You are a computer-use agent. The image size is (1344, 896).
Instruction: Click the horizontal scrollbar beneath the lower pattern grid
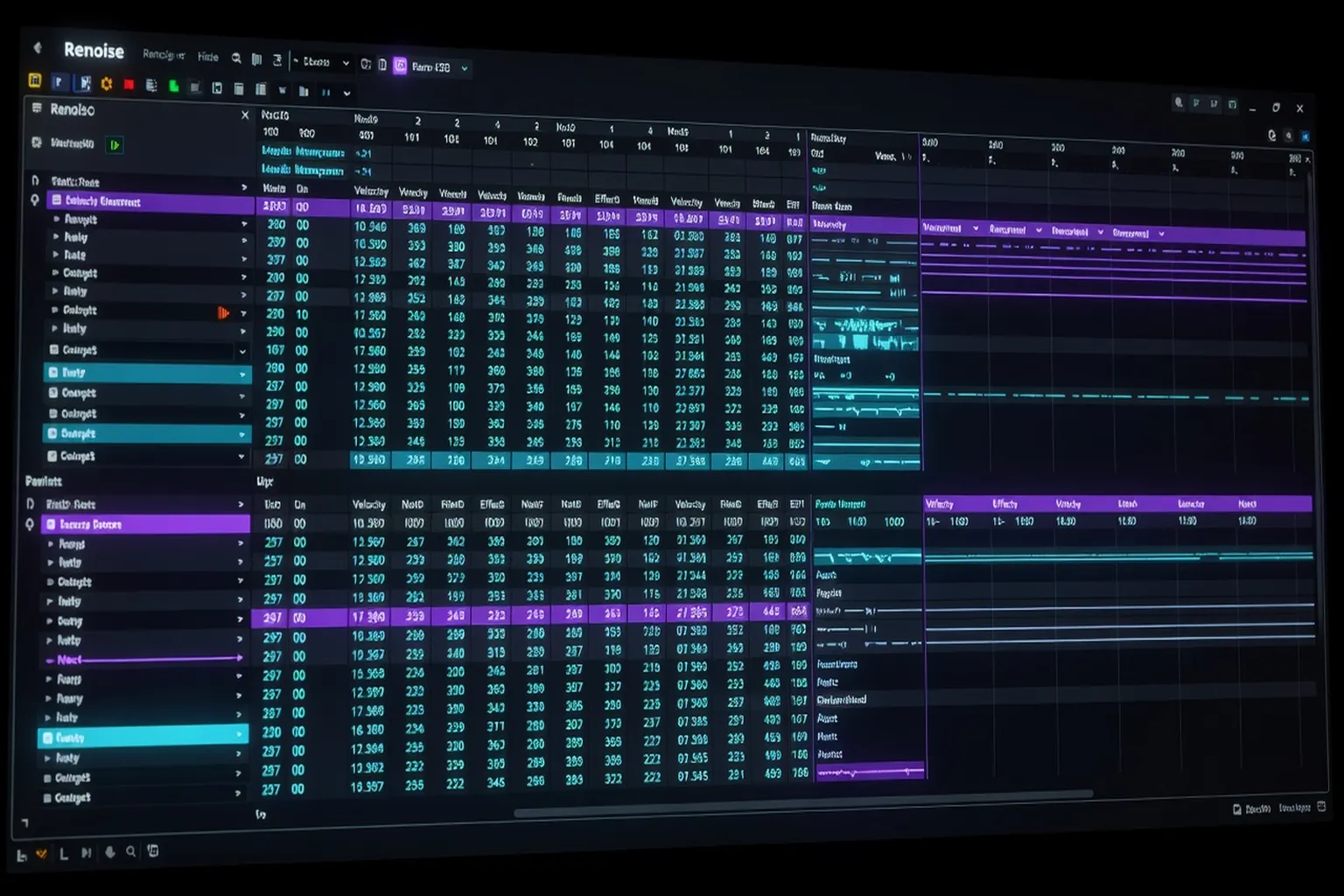tap(803, 802)
